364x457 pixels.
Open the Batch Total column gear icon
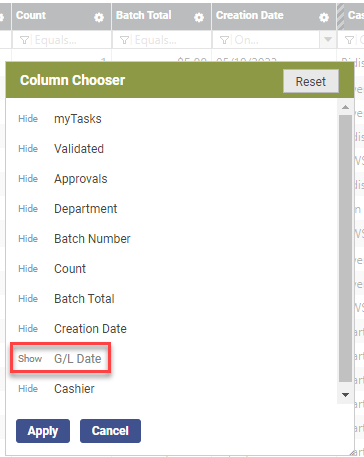coord(199,17)
